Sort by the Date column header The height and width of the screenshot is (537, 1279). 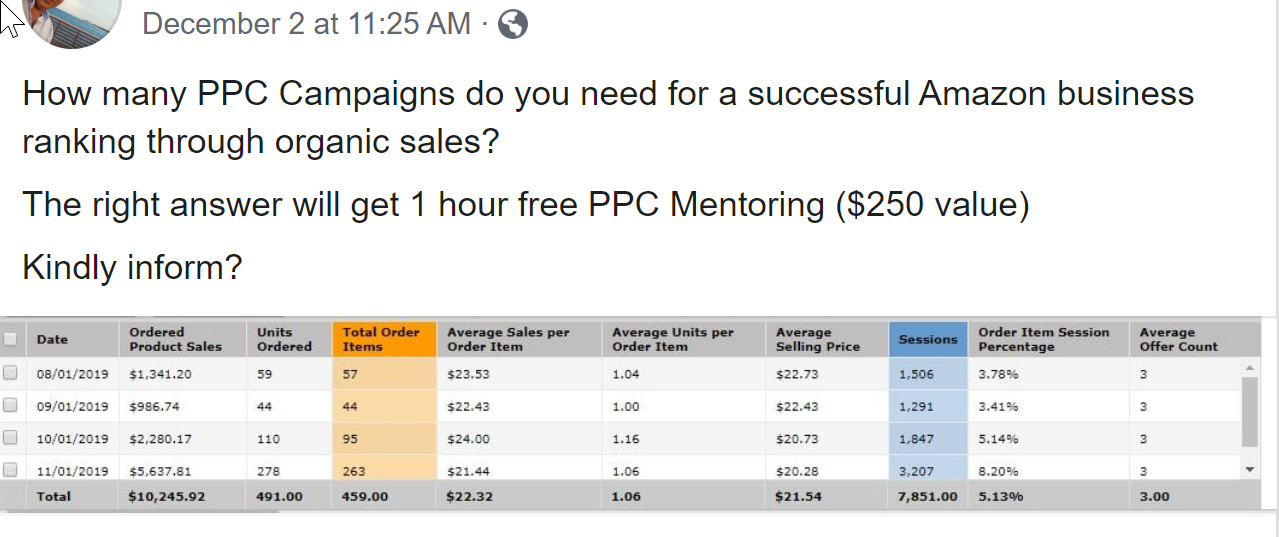click(52, 339)
